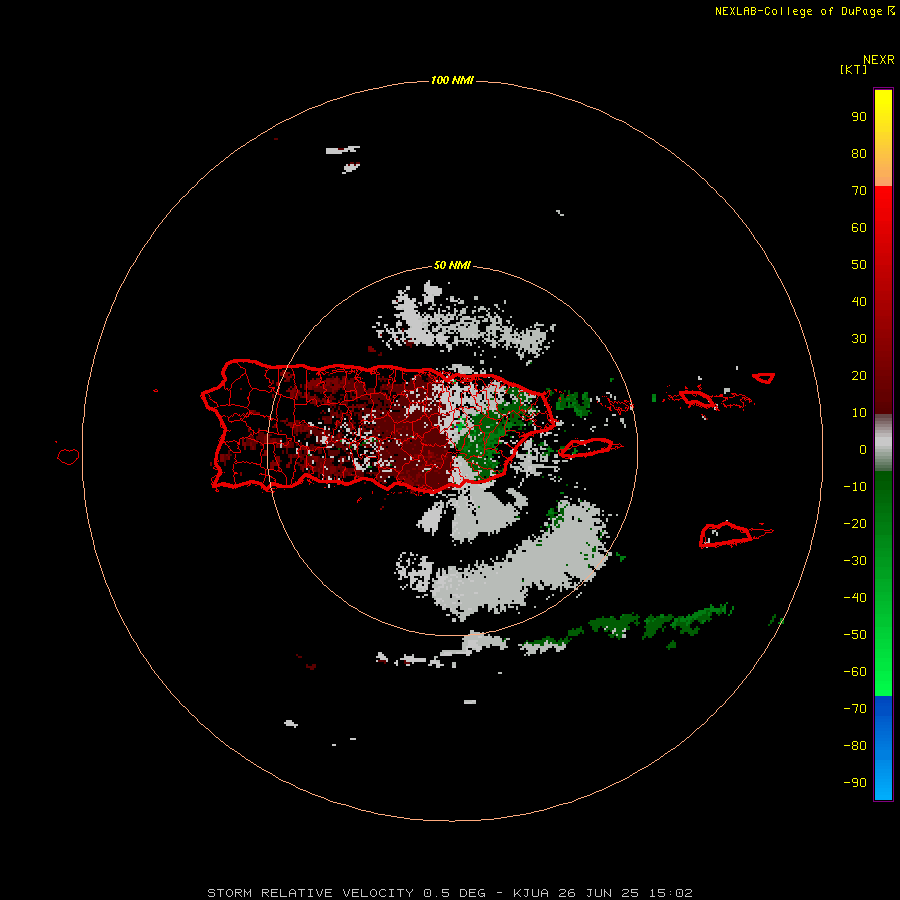
Task: Click the [KT] units label
Action: [x=853, y=69]
